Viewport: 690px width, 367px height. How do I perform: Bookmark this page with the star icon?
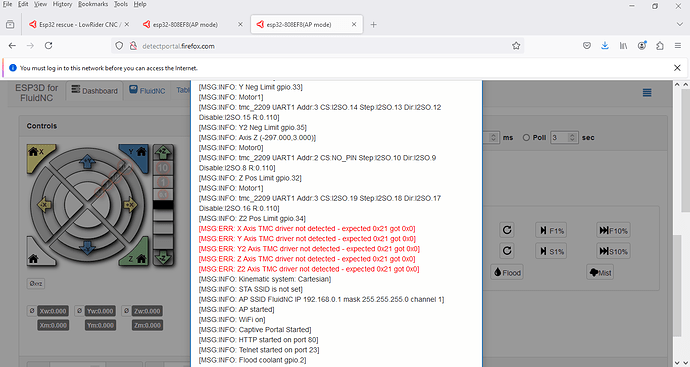coord(516,46)
